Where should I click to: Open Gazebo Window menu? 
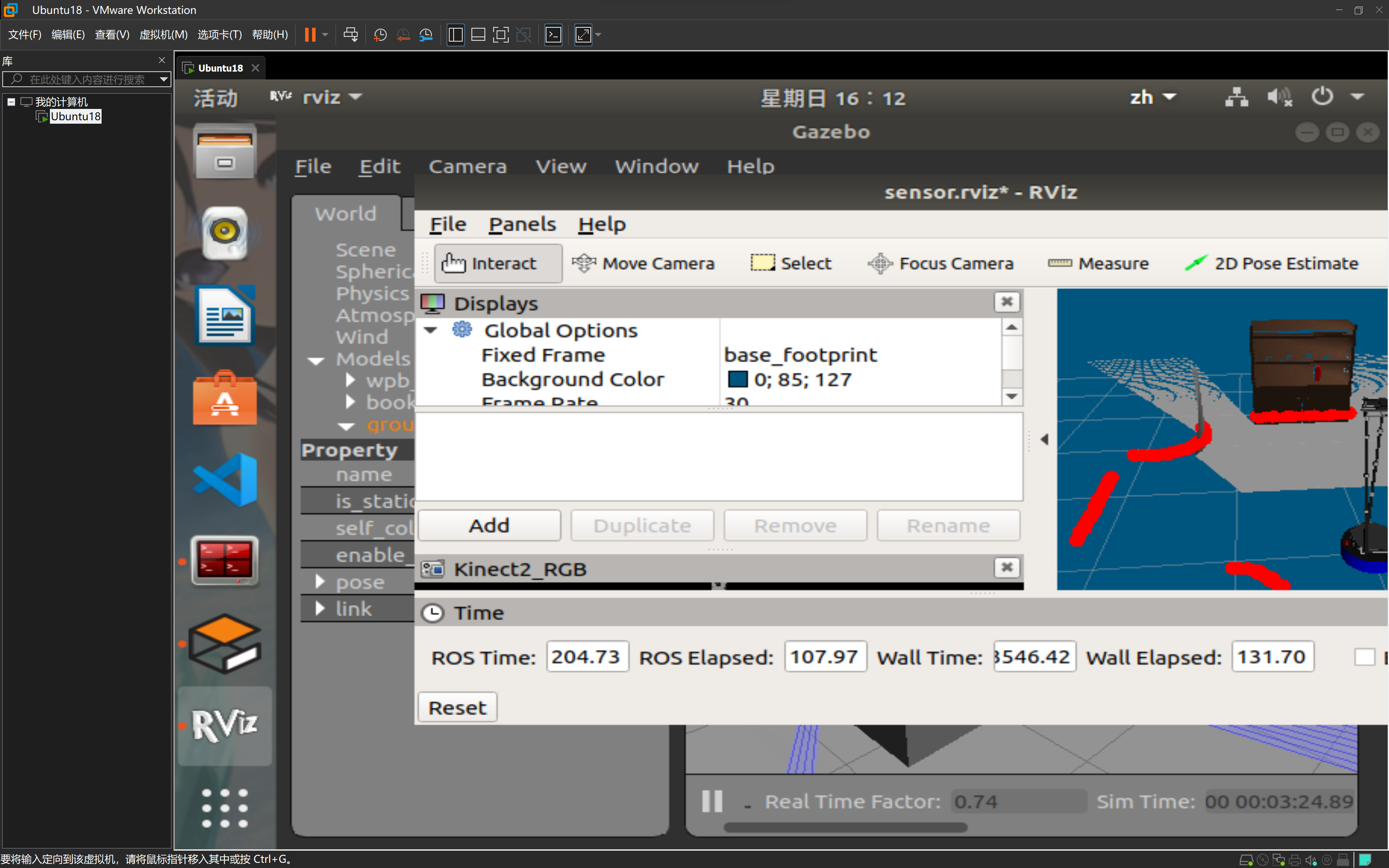pos(657,167)
